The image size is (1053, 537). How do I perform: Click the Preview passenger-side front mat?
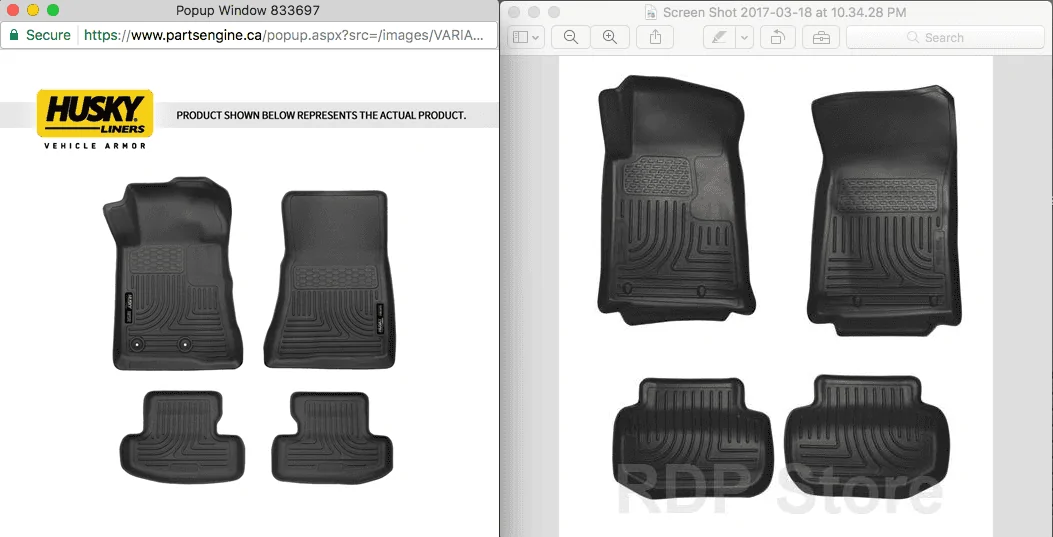click(884, 210)
